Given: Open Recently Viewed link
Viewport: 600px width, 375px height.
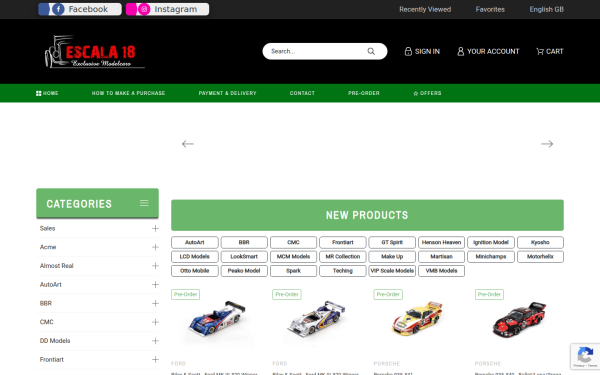Looking at the screenshot, I should [425, 10].
